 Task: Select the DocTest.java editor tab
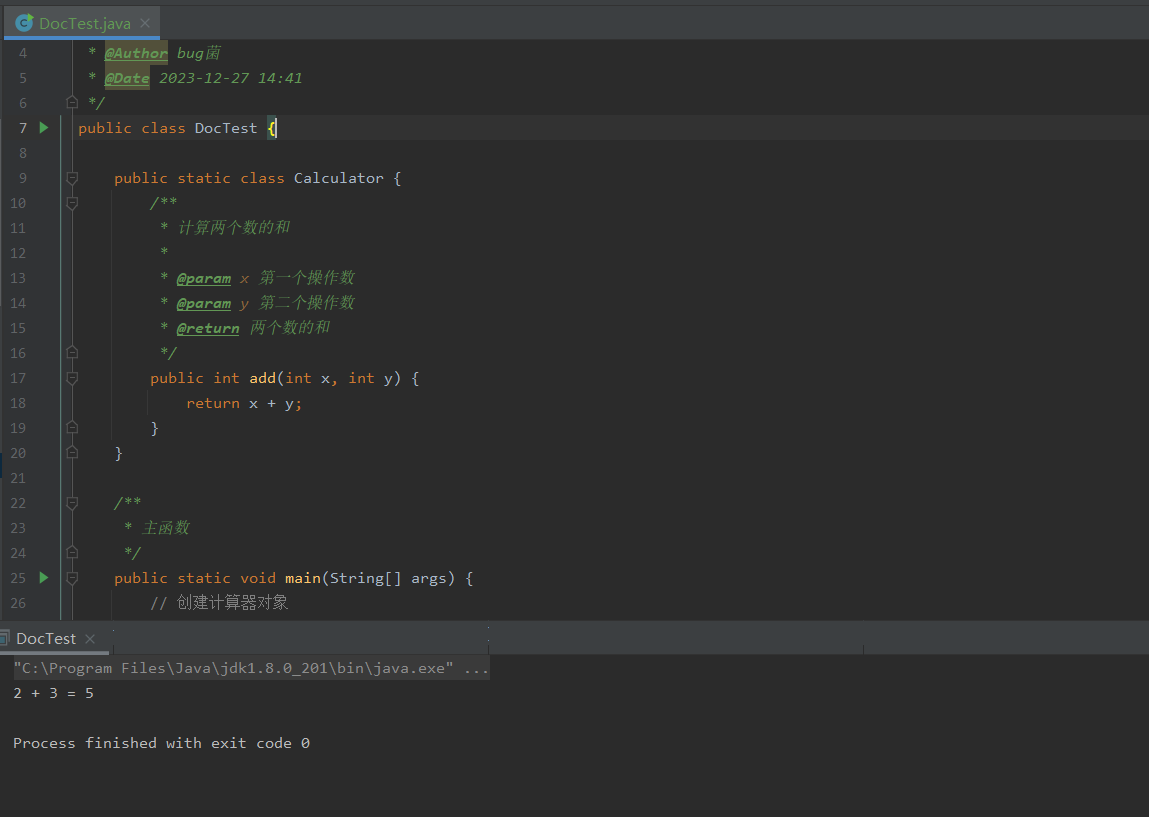[x=81, y=23]
